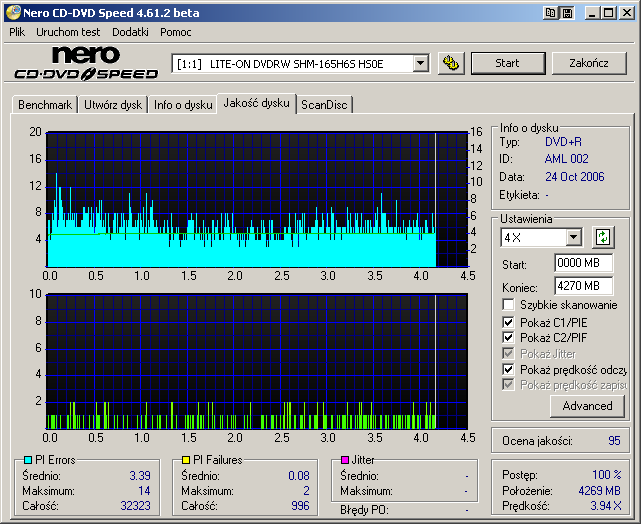Open the Dodatki menu
Image resolution: width=641 pixels, height=524 pixels.
[x=130, y=32]
